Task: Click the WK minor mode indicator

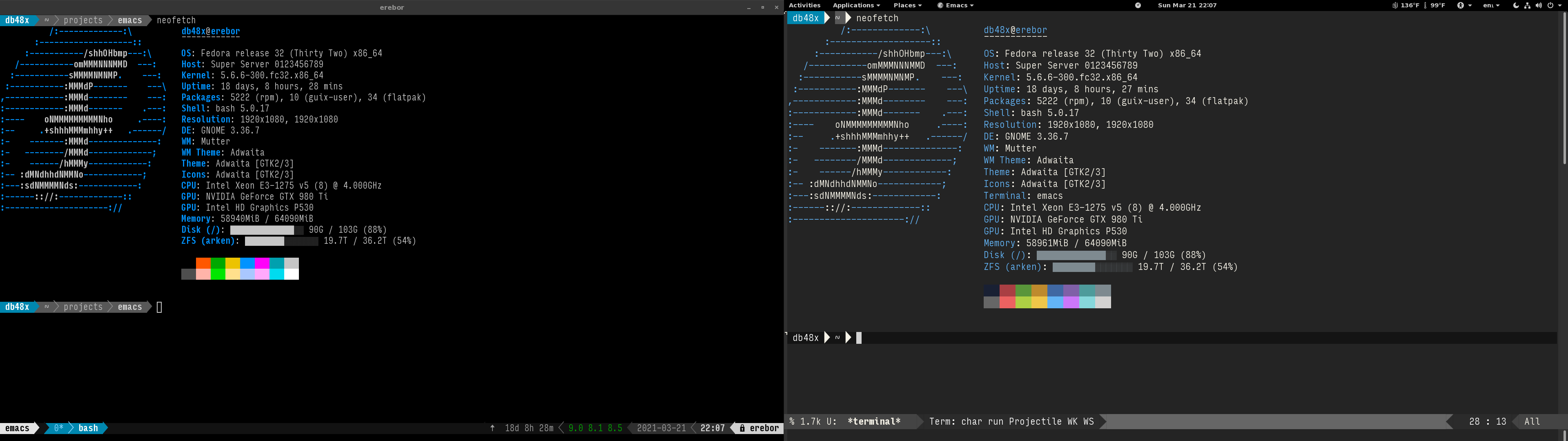Action: point(1073,421)
